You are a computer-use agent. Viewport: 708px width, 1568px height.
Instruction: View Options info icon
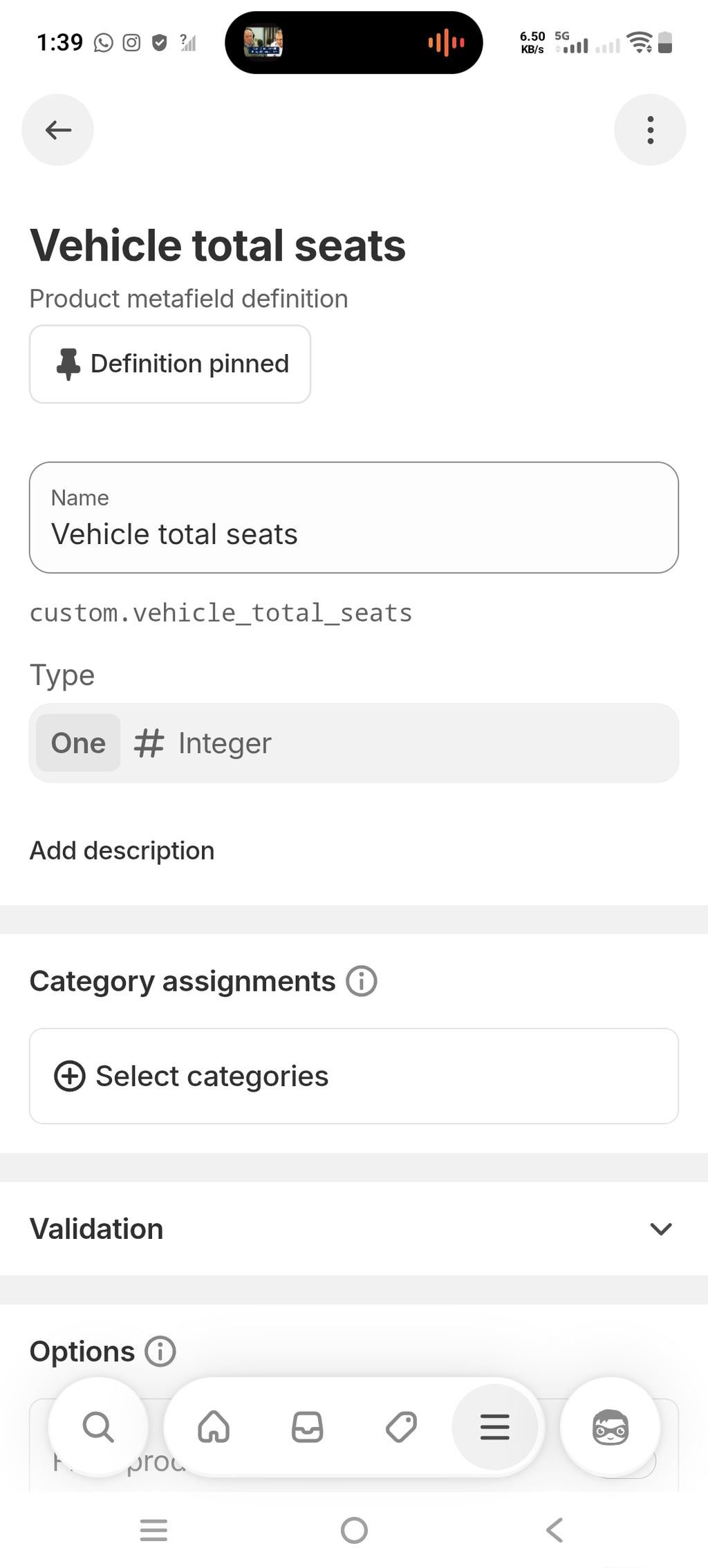(160, 1351)
